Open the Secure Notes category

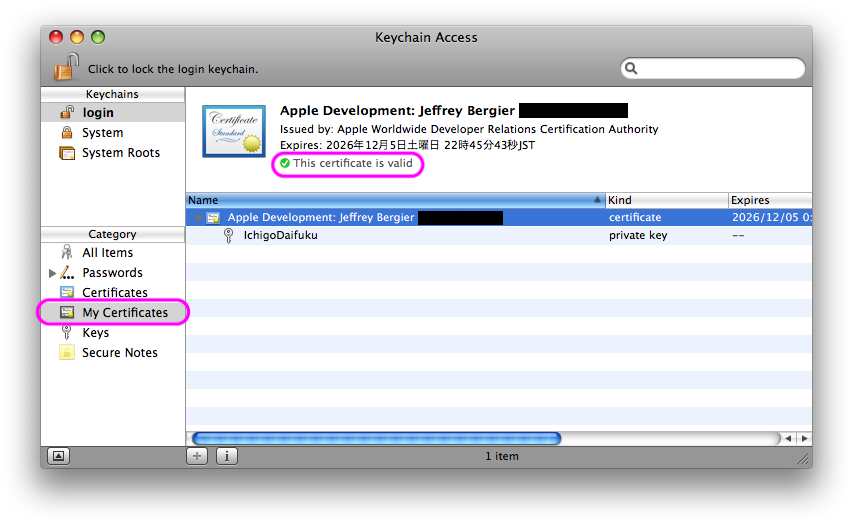(x=119, y=353)
